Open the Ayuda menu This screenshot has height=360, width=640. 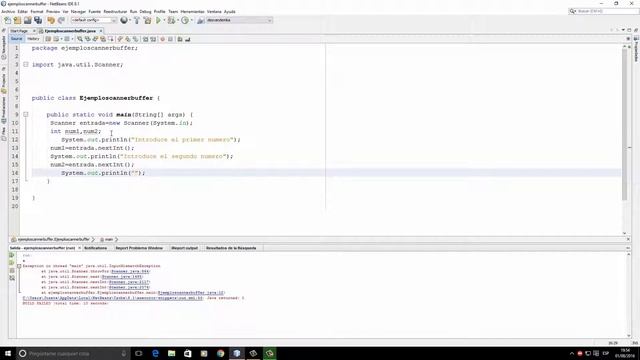tap(229, 11)
